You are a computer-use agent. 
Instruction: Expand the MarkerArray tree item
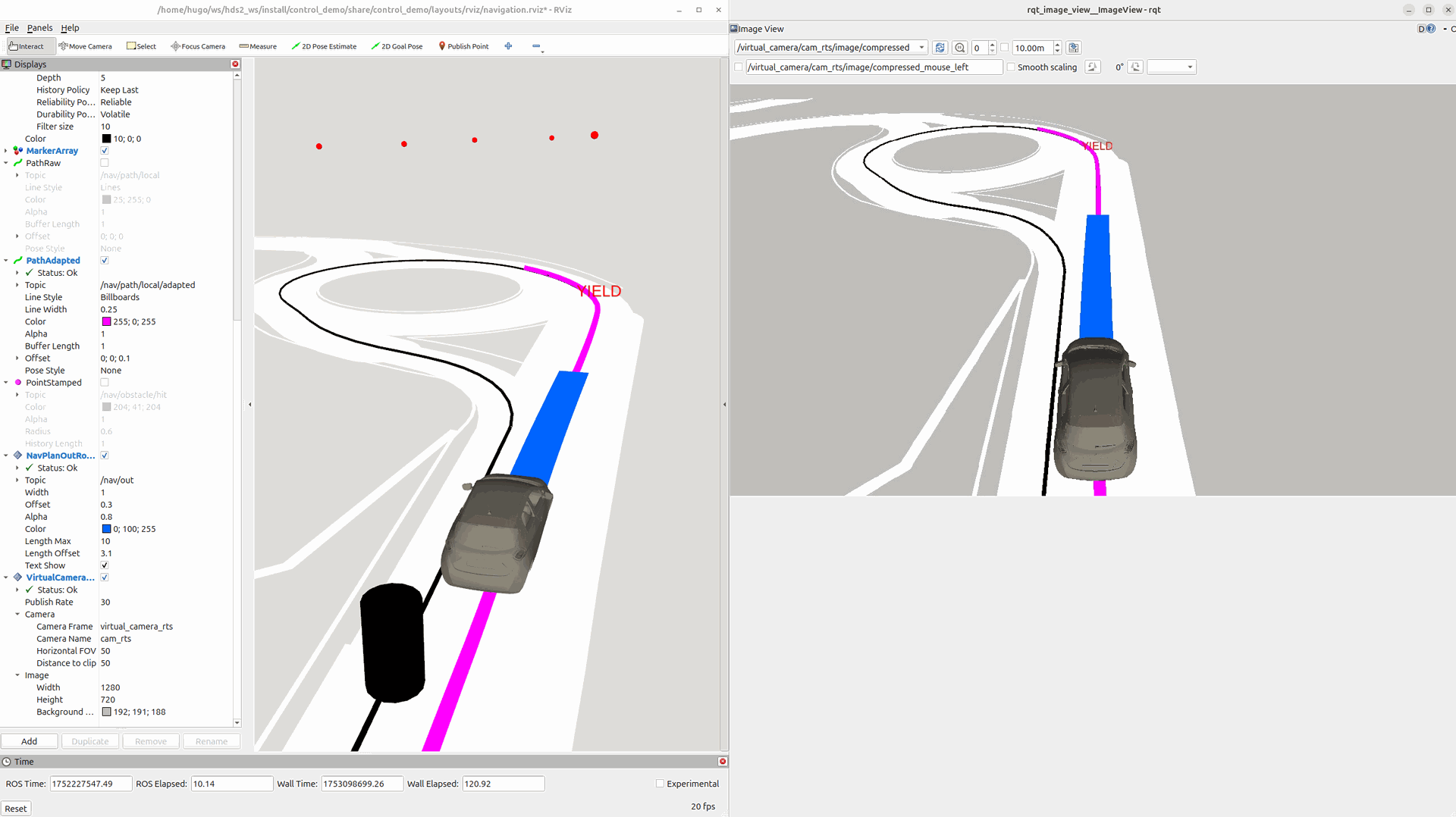point(6,151)
